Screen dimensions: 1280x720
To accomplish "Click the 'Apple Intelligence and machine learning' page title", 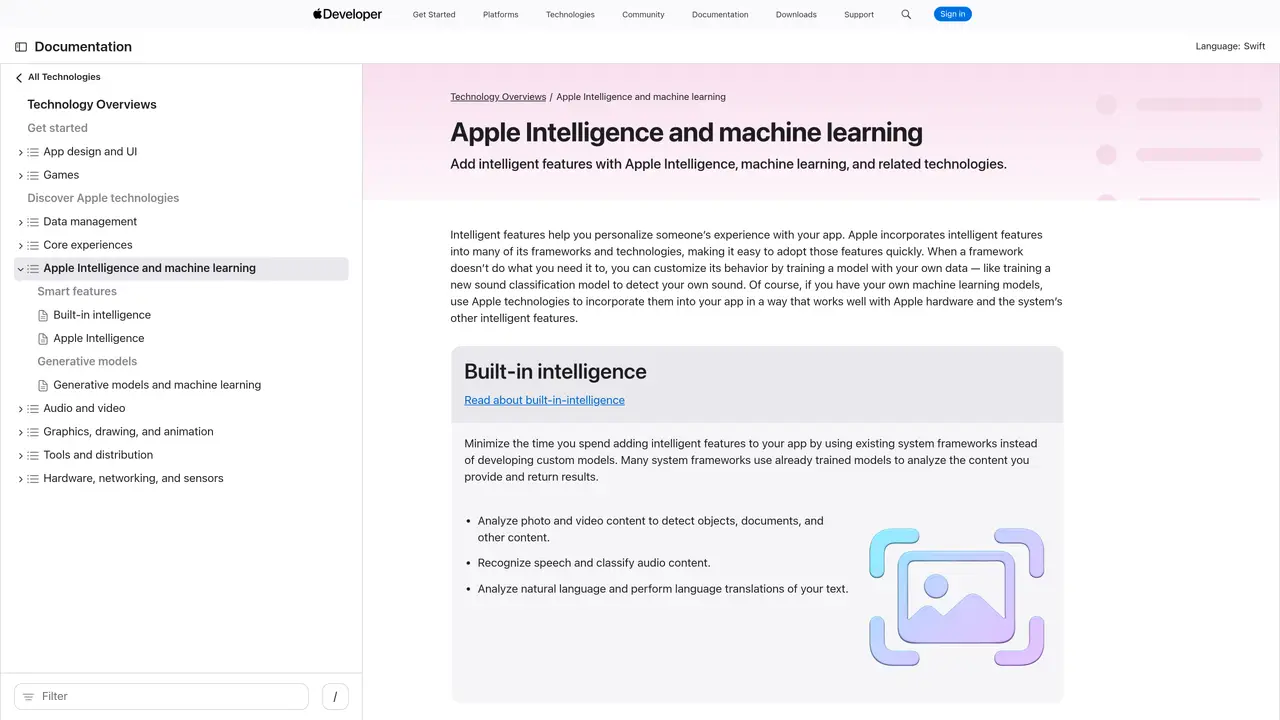I will coord(686,132).
